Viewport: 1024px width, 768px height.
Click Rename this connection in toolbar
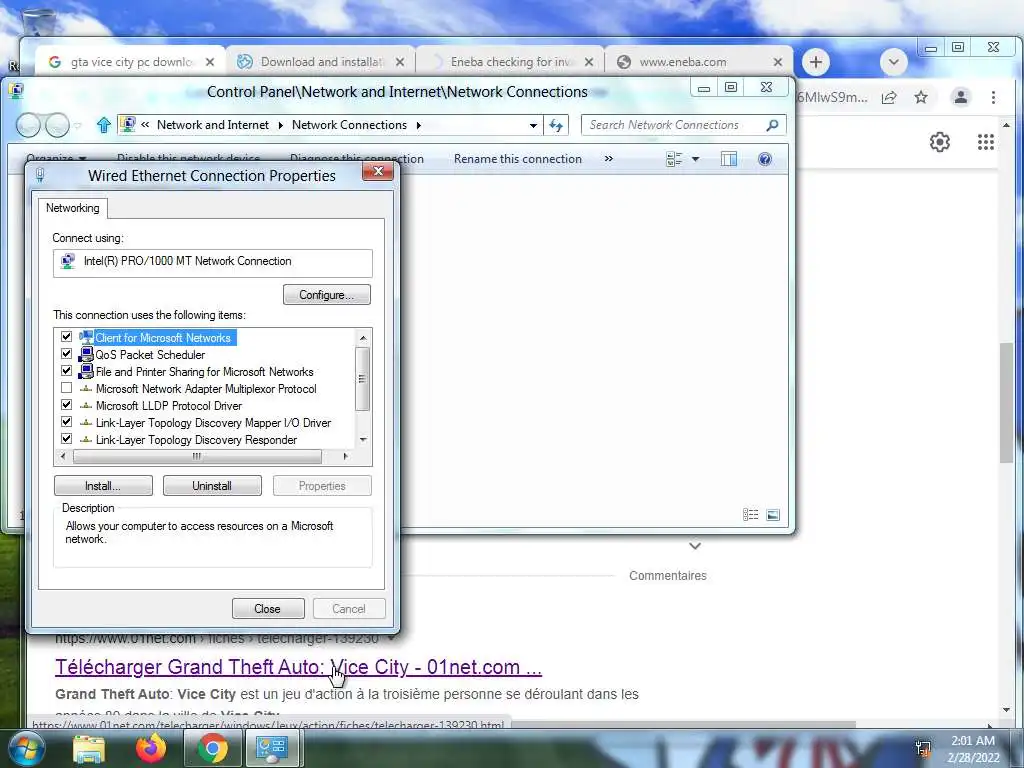click(x=517, y=159)
